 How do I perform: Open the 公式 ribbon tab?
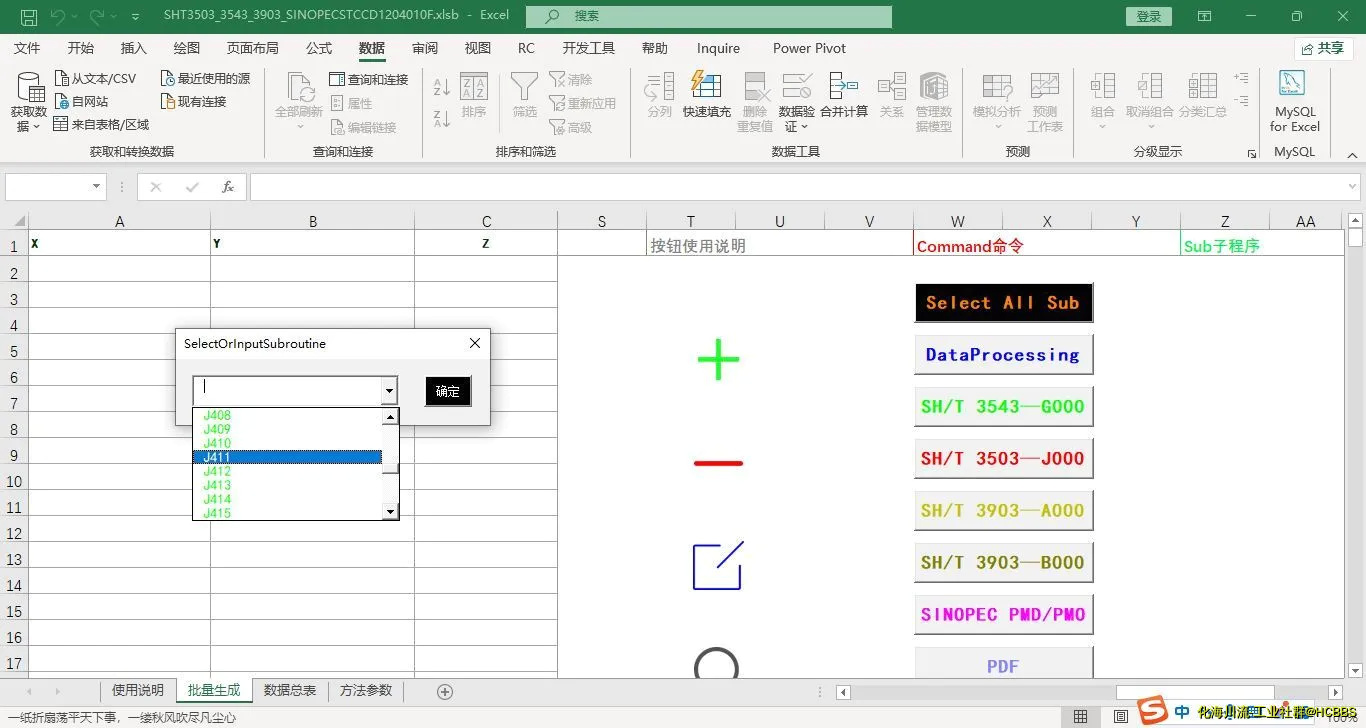coord(319,48)
